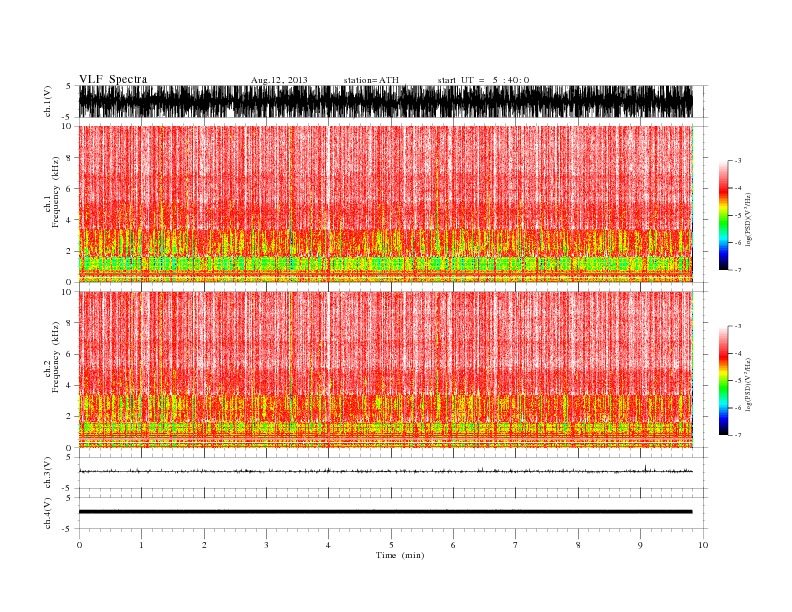Click the 'Time (min)' axis label
792x612 pixels.
pyautogui.click(x=400, y=555)
